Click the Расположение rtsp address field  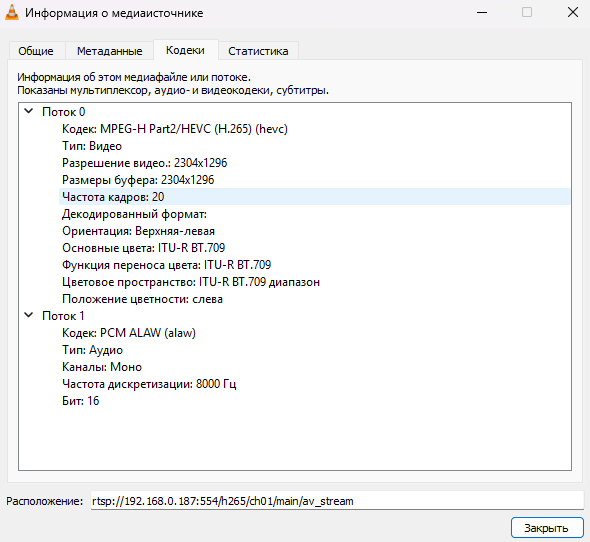337,501
